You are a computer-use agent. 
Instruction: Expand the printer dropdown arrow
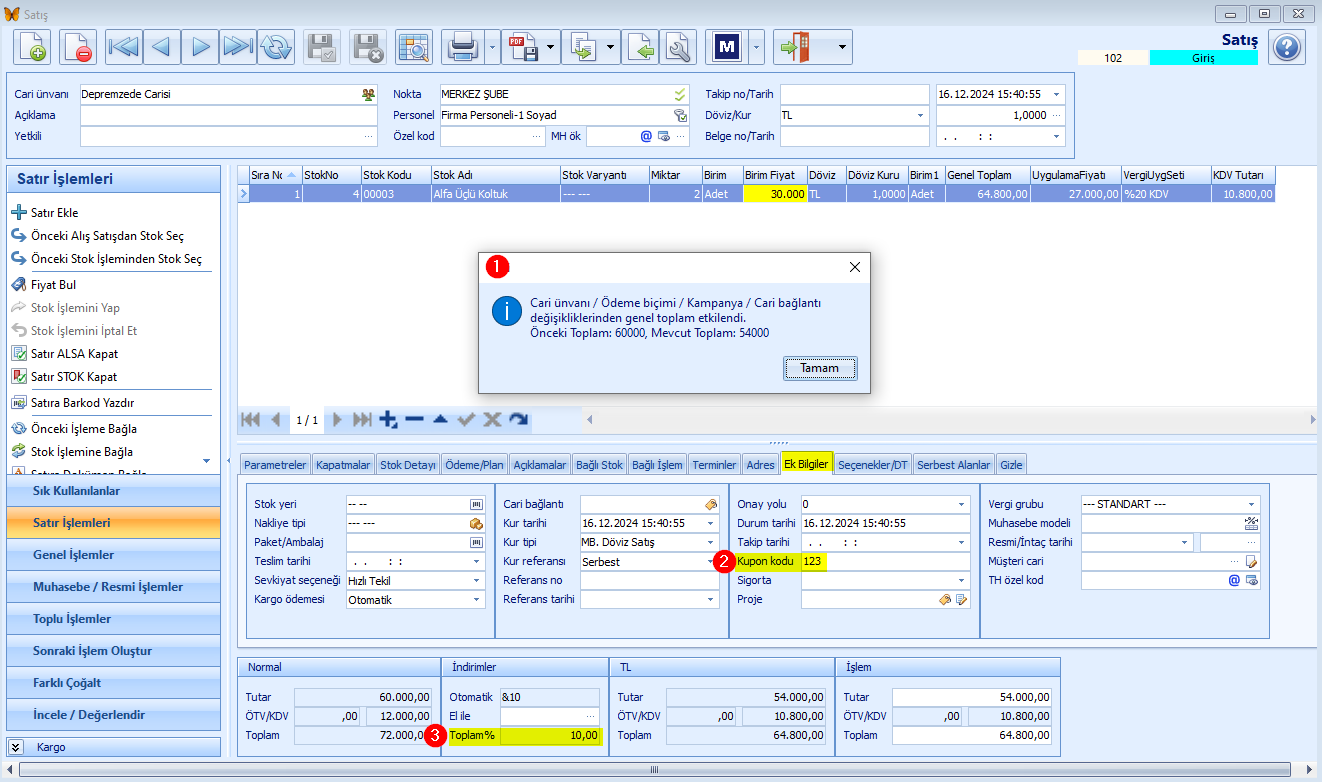[492, 46]
